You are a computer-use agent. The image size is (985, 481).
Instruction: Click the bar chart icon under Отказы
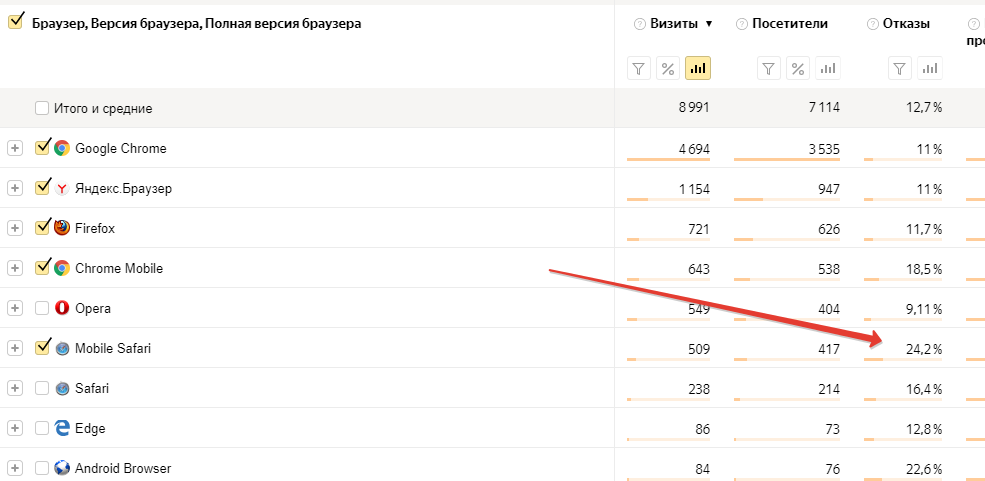[x=930, y=68]
